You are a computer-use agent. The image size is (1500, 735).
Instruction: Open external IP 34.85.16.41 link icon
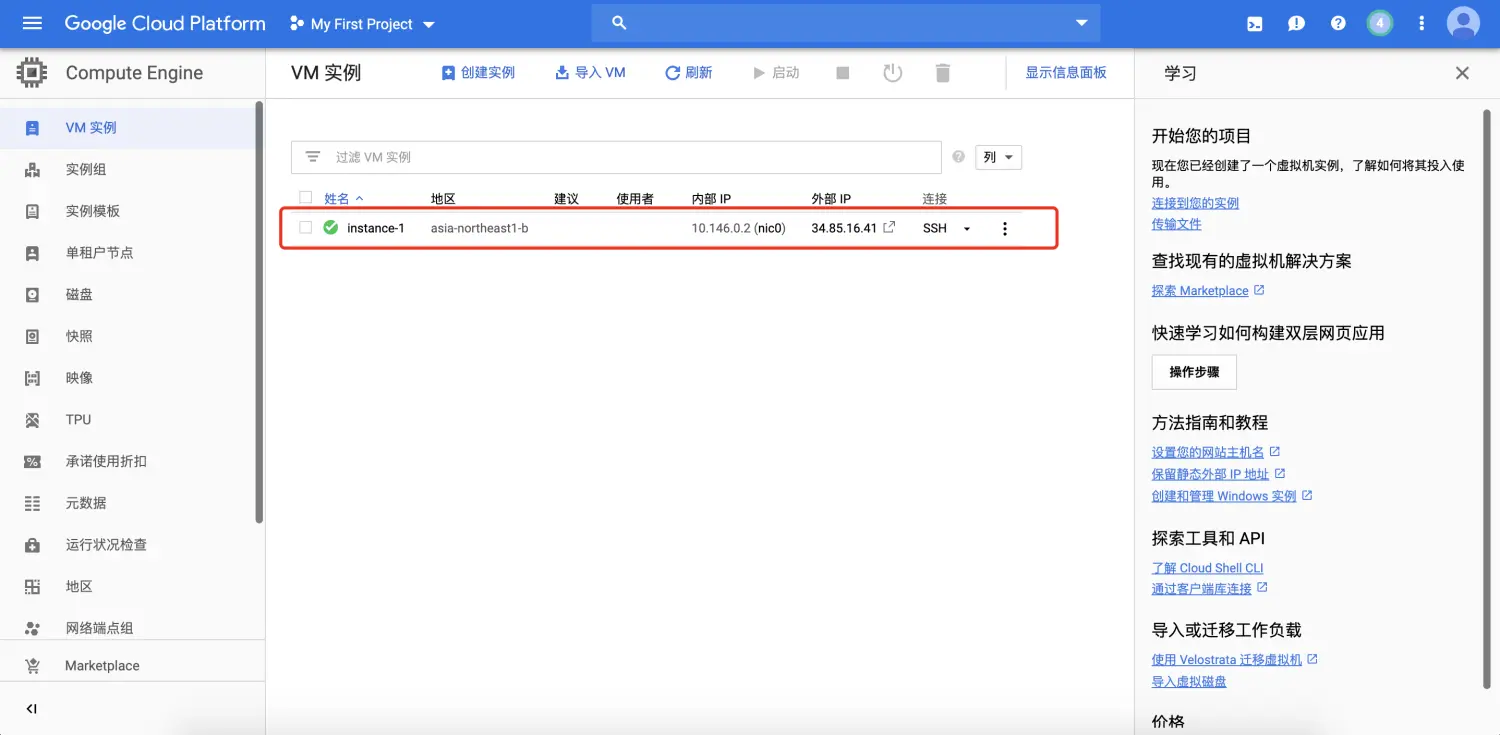pos(889,227)
